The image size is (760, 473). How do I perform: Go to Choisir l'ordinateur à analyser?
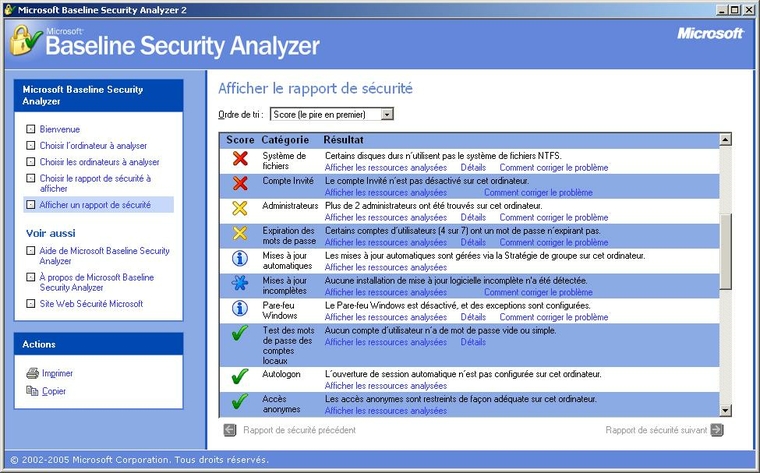pos(93,146)
